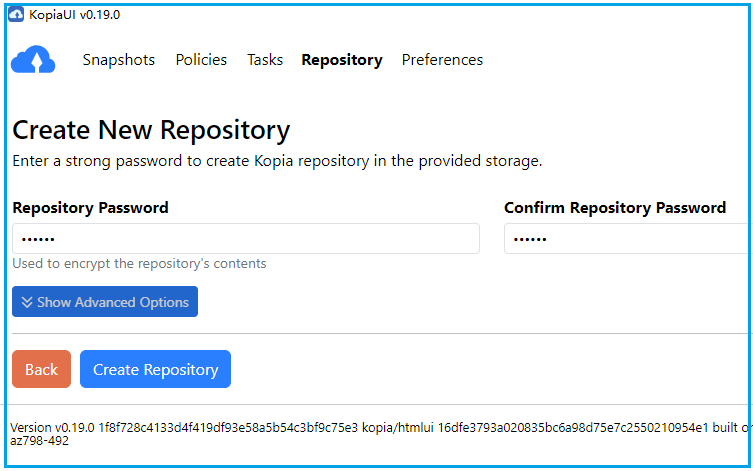Focus the Repository Password input field

tap(246, 239)
